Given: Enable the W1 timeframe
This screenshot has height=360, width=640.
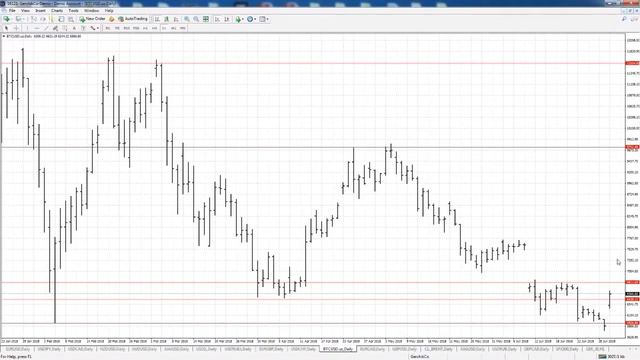Looking at the screenshot, I should pyautogui.click(x=173, y=28).
